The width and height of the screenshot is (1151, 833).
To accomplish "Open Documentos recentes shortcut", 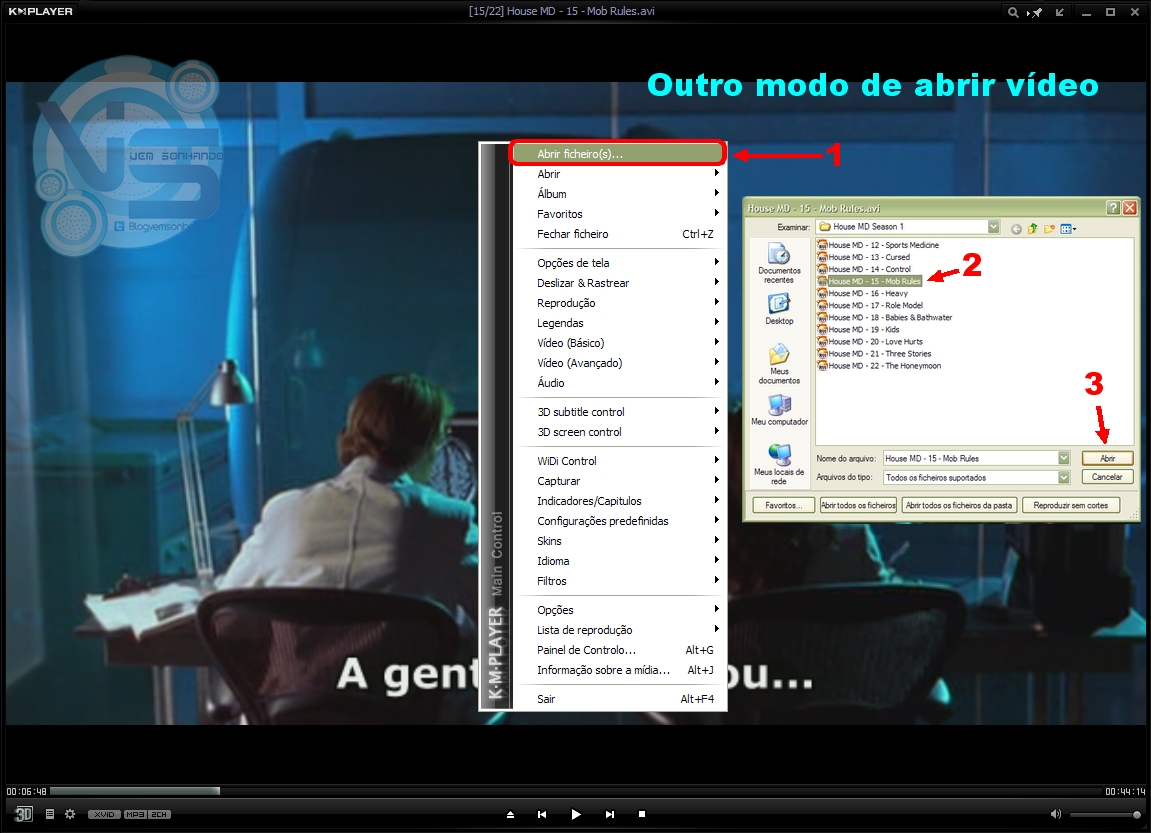I will 779,263.
